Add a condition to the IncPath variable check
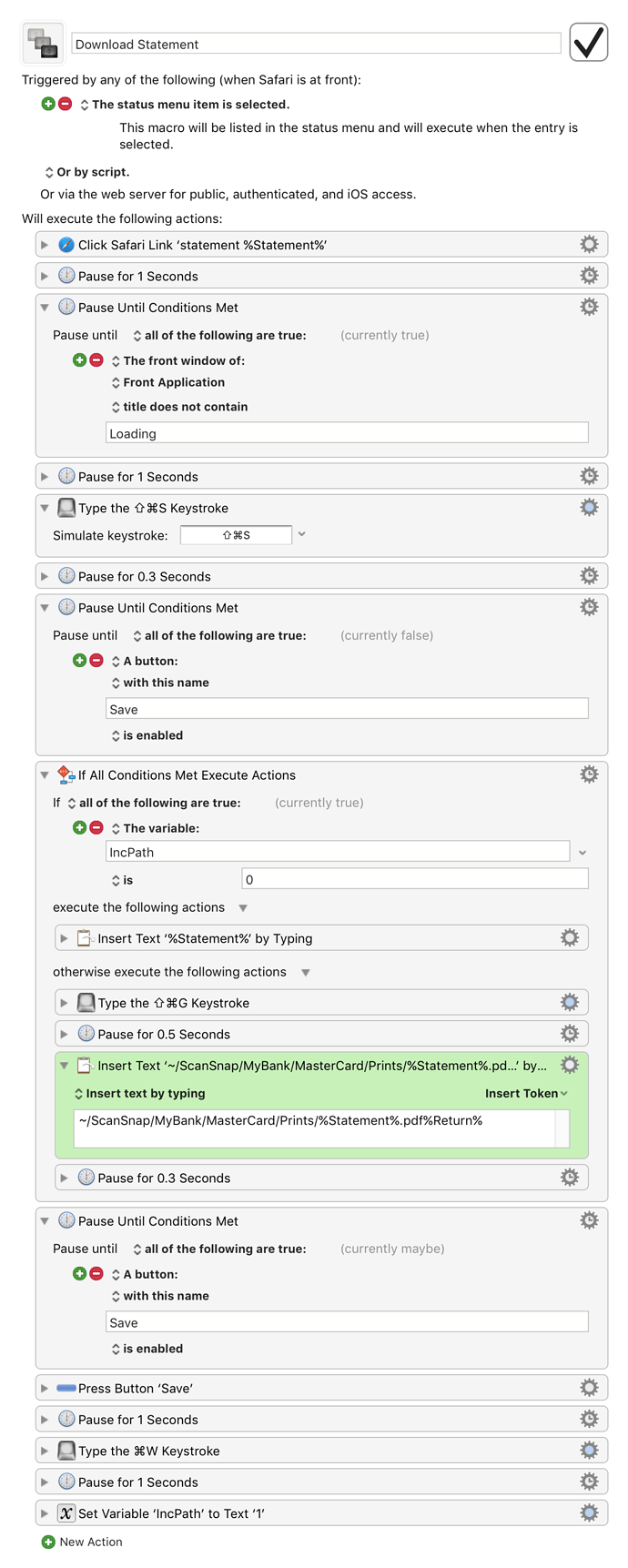The height and width of the screenshot is (1568, 628). (x=80, y=827)
